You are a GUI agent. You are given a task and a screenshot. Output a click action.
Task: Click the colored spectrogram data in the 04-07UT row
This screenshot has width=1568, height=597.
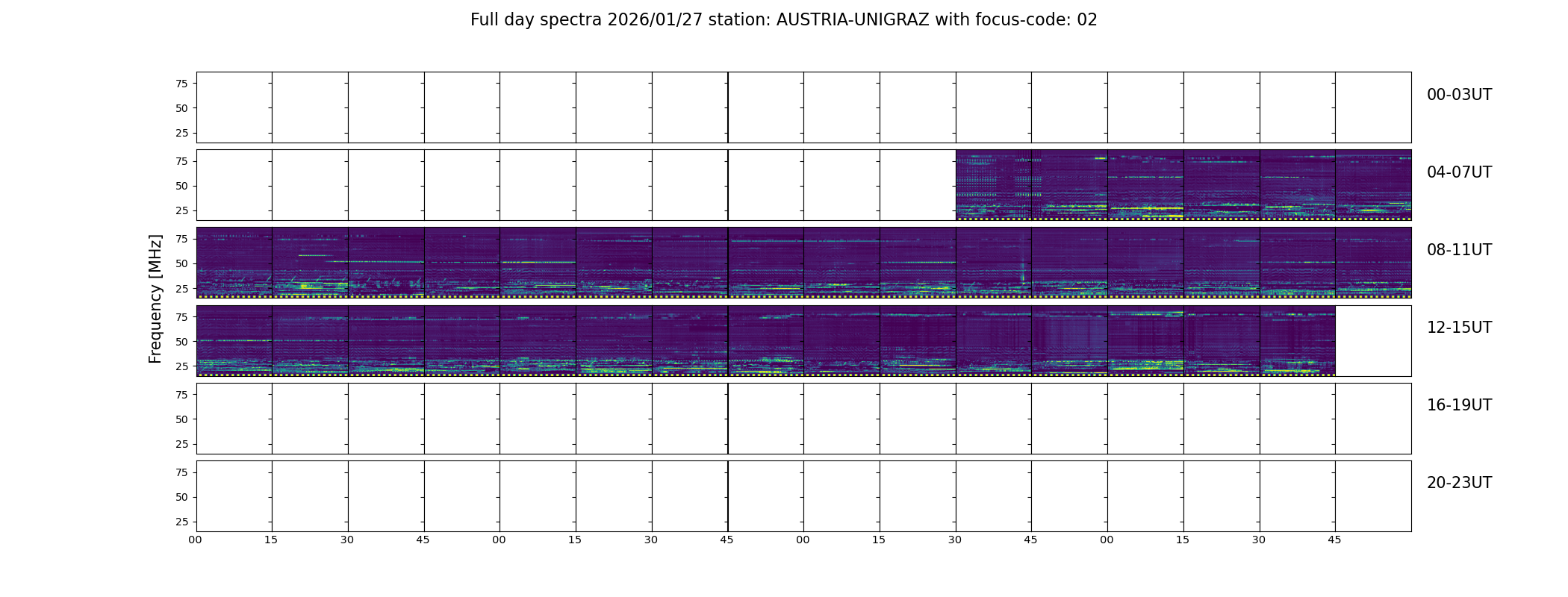[1183, 185]
